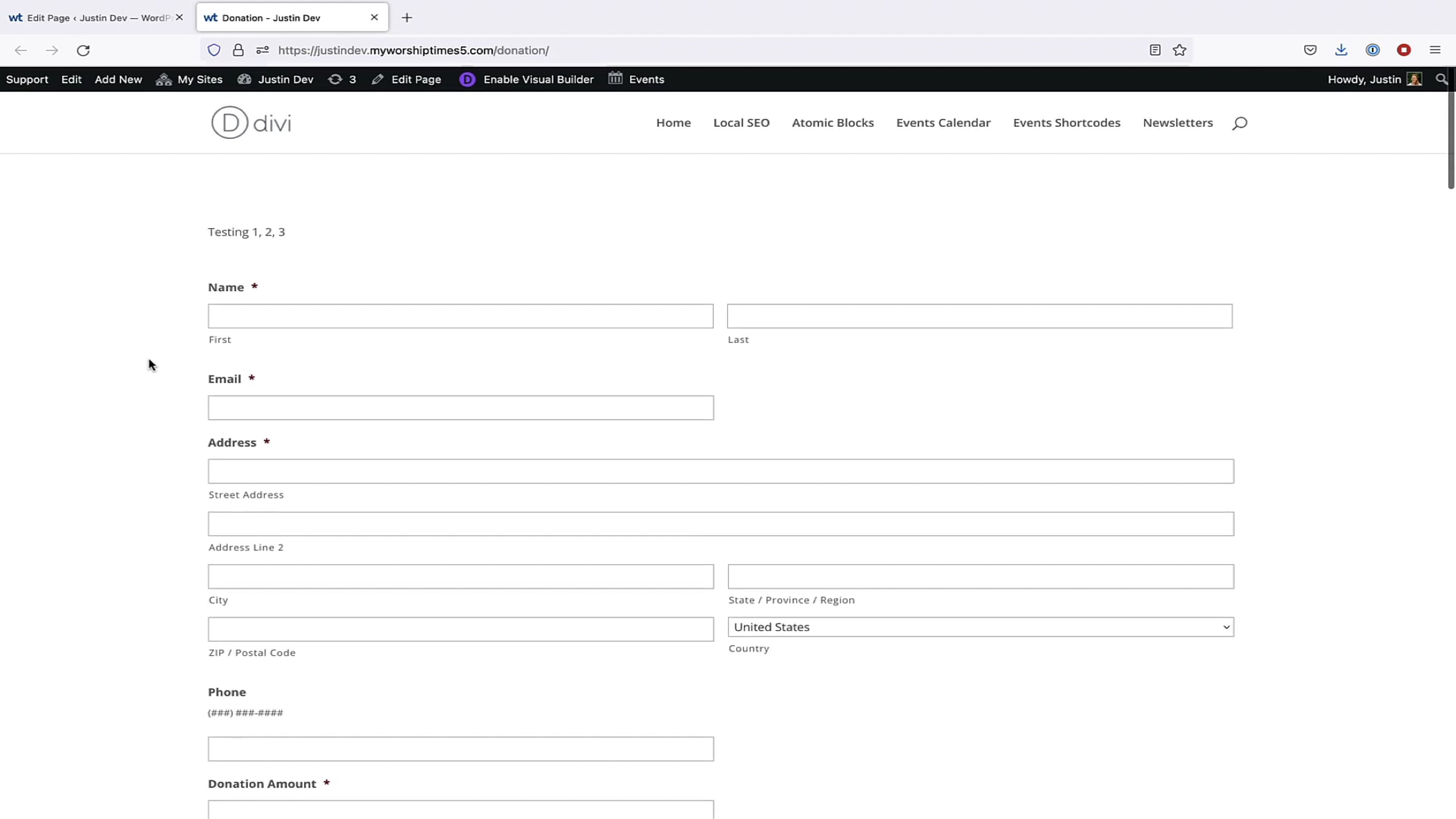Open My Sites admin bar menu
The height and width of the screenshot is (819, 1456).
pyautogui.click(x=189, y=79)
